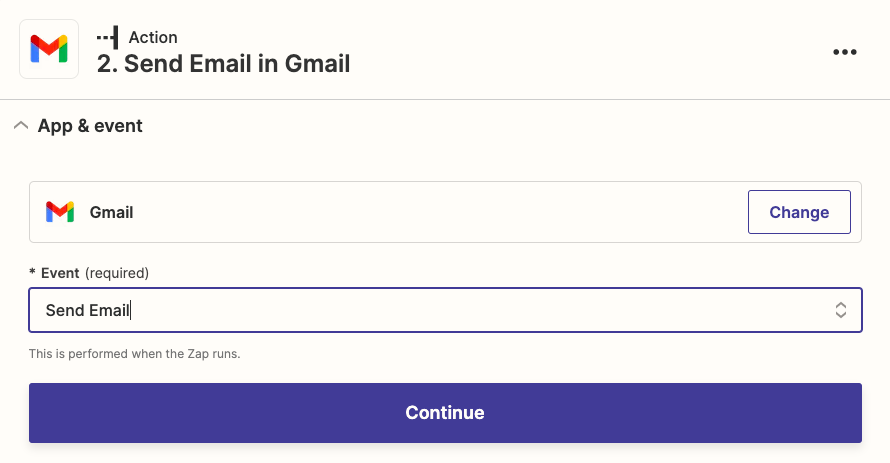The height and width of the screenshot is (463, 890).
Task: Click the action step connector icon
Action: [107, 37]
